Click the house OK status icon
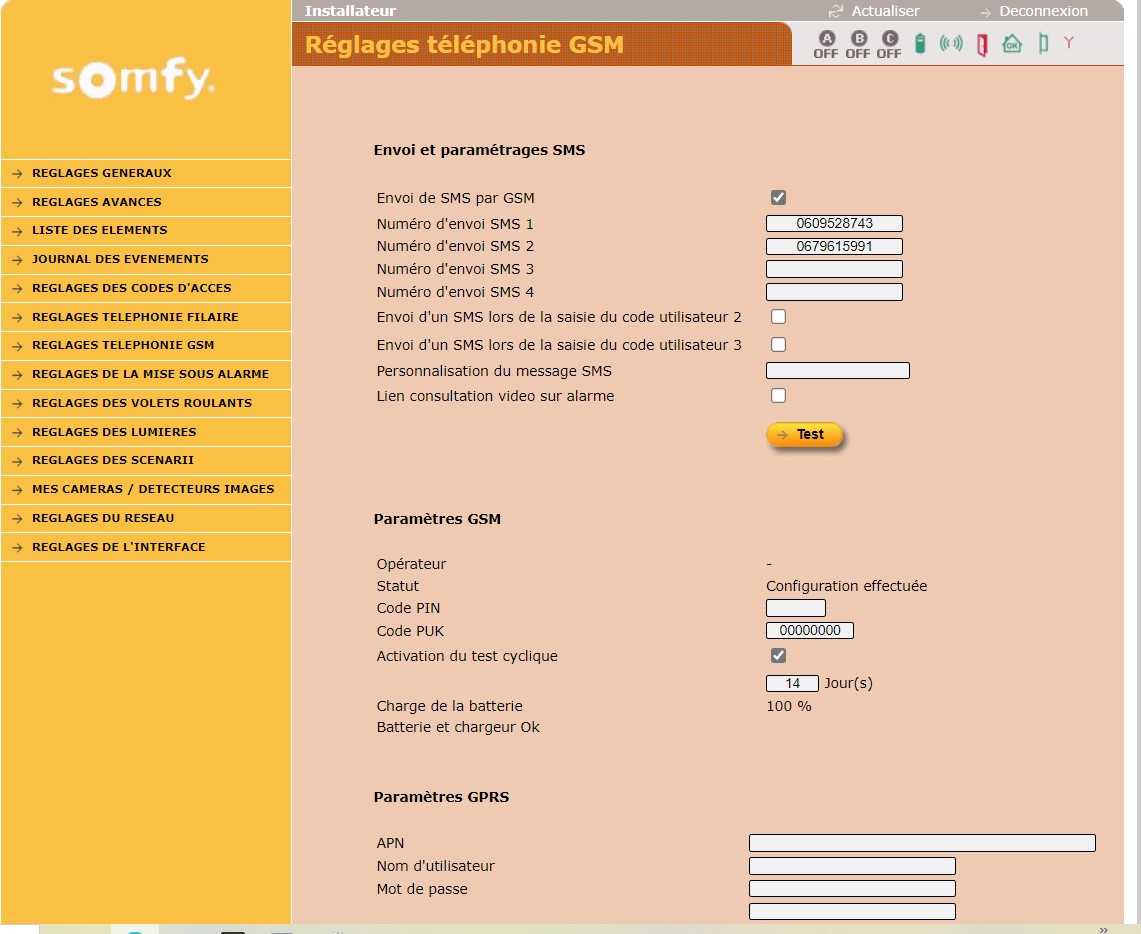This screenshot has width=1141, height=934. point(1012,44)
